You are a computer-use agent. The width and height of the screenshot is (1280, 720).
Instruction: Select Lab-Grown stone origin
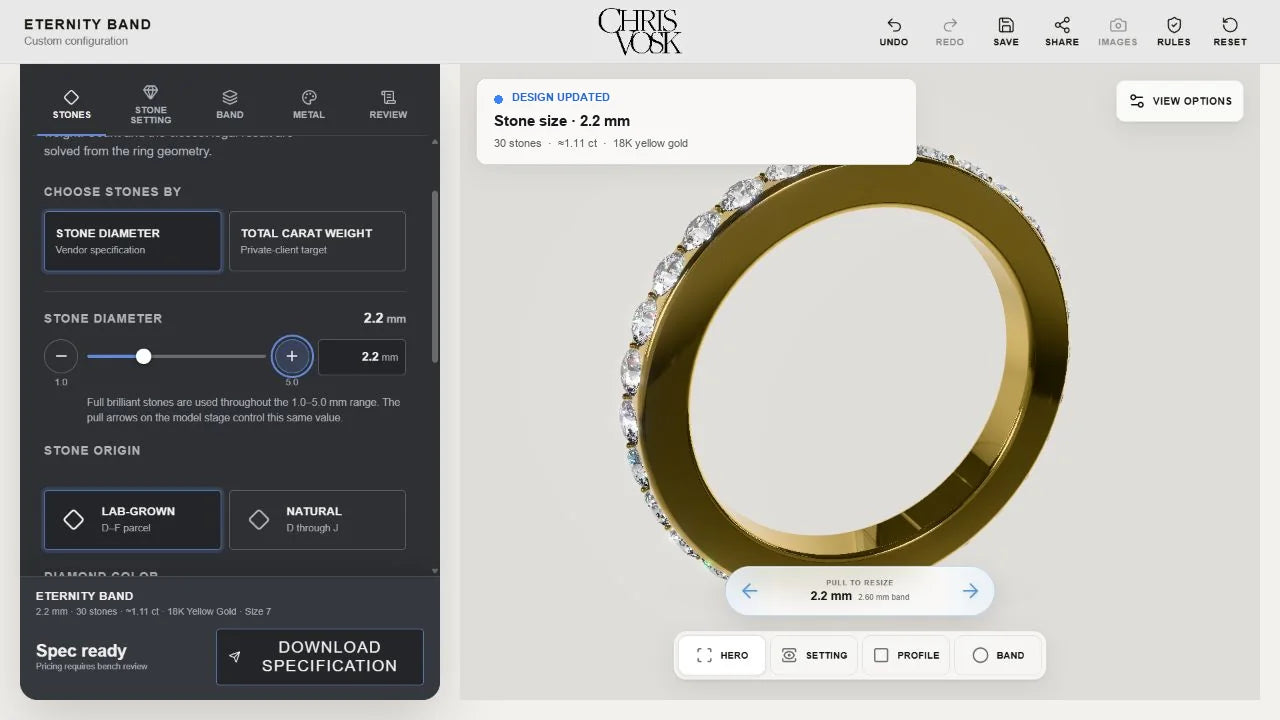tap(132, 520)
